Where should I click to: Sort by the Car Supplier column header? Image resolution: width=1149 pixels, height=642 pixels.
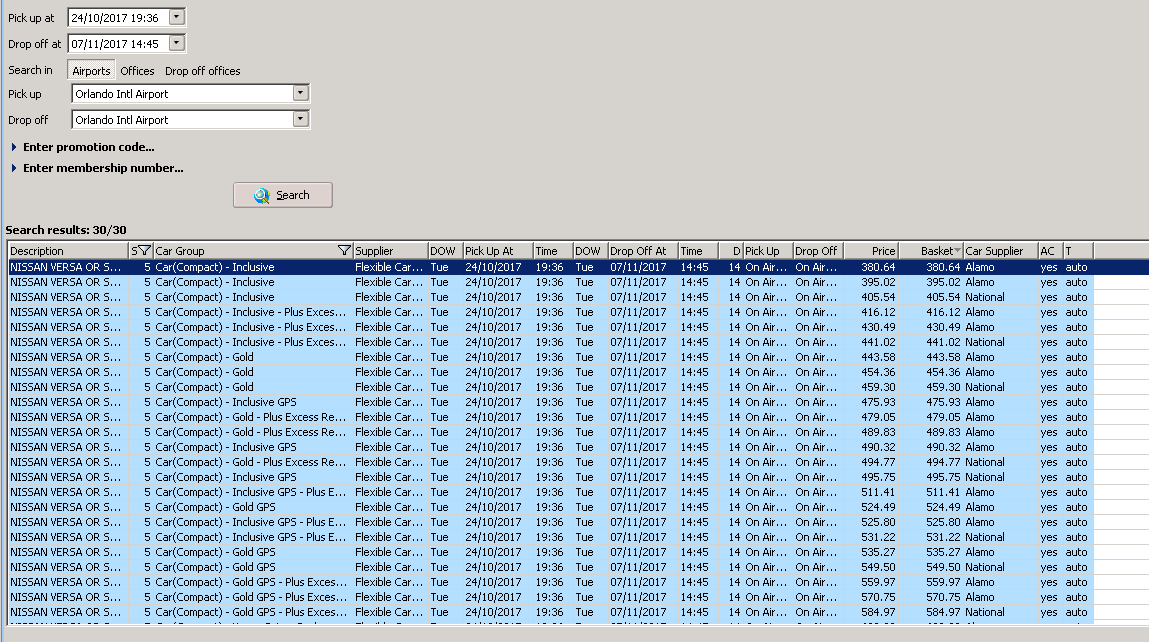click(1000, 251)
